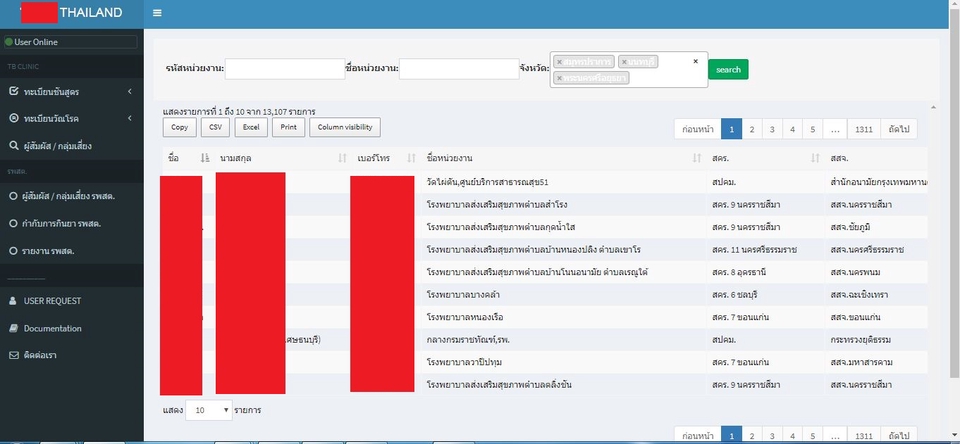The height and width of the screenshot is (444, 960).
Task: Click the Documentation book icon
Action: tap(13, 328)
